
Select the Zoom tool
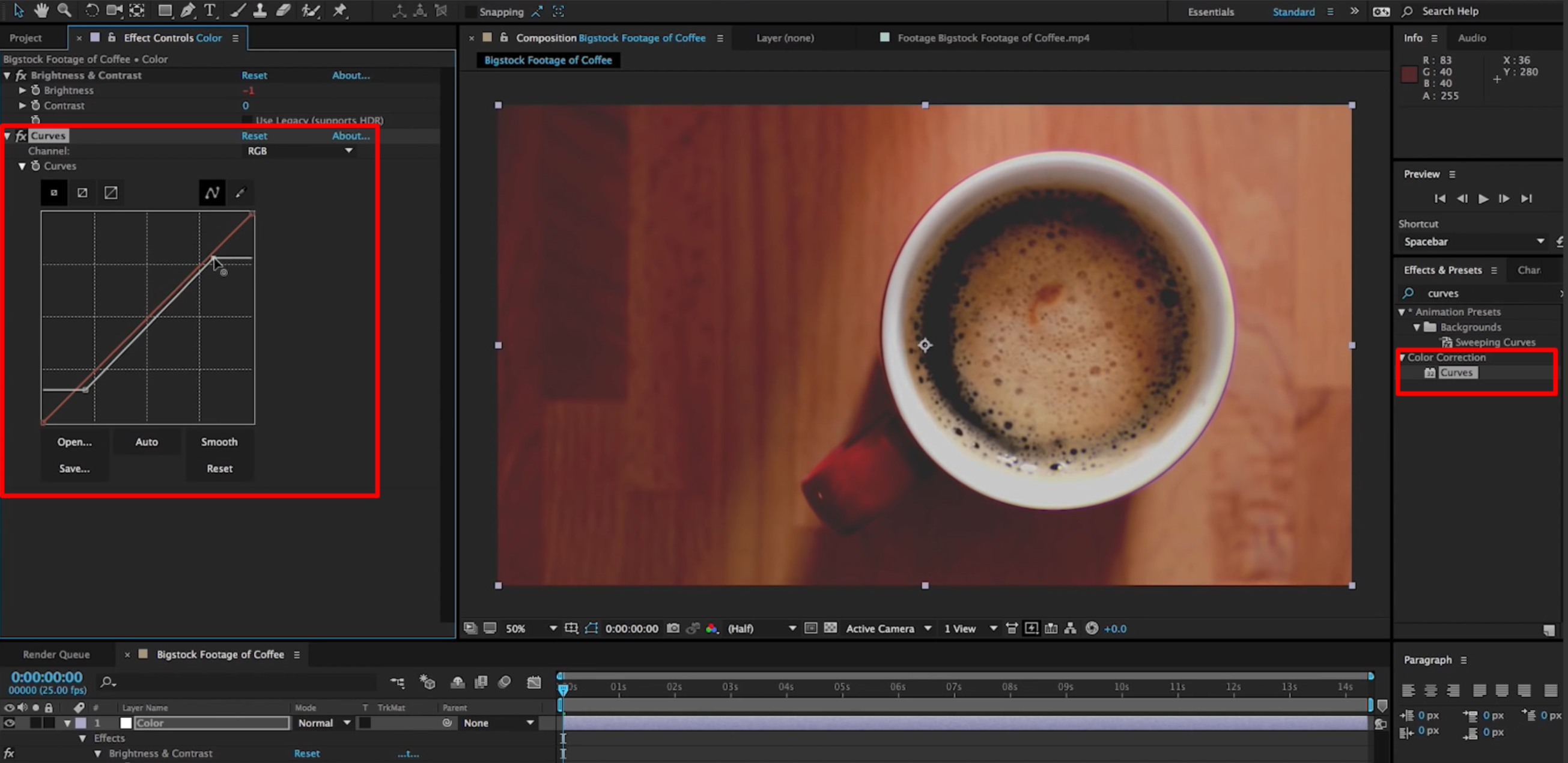point(64,10)
